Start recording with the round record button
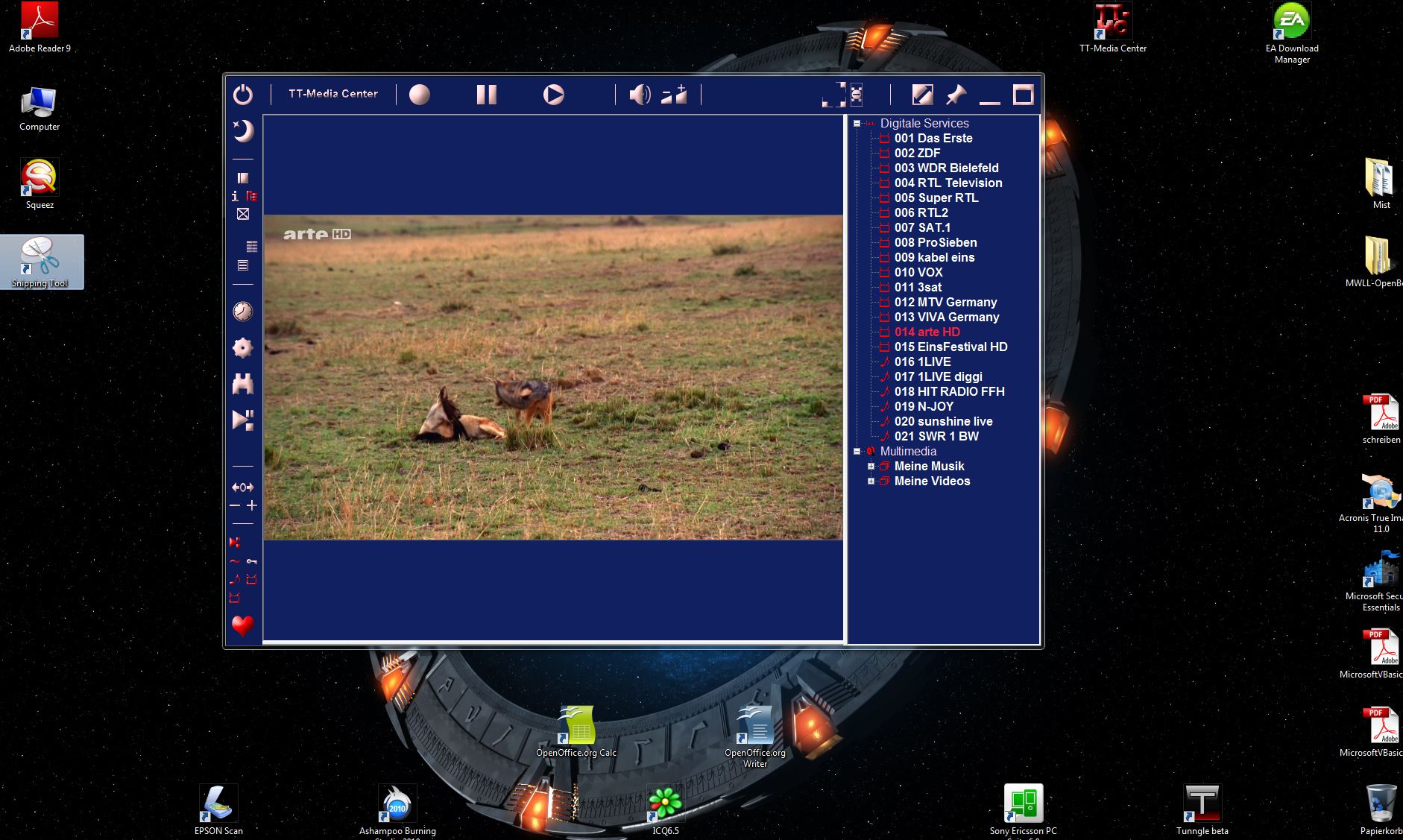Screen dimensions: 1403x840 click(420, 95)
